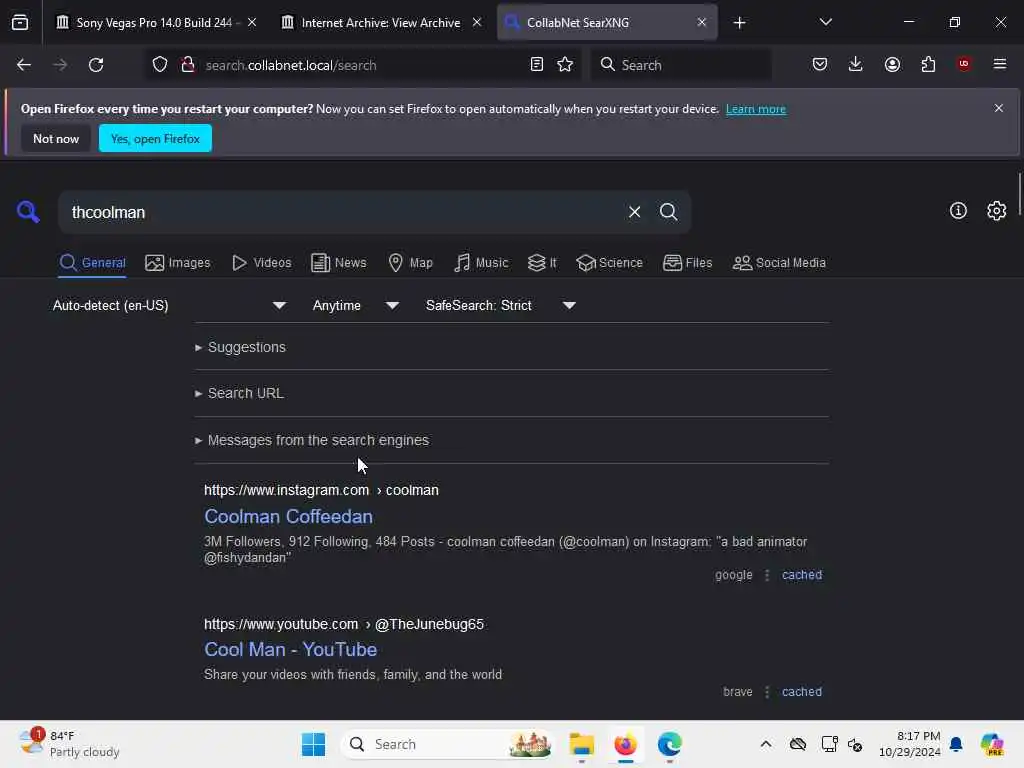The height and width of the screenshot is (768, 1024).
Task: Switch to Social Media category
Action: (x=779, y=263)
